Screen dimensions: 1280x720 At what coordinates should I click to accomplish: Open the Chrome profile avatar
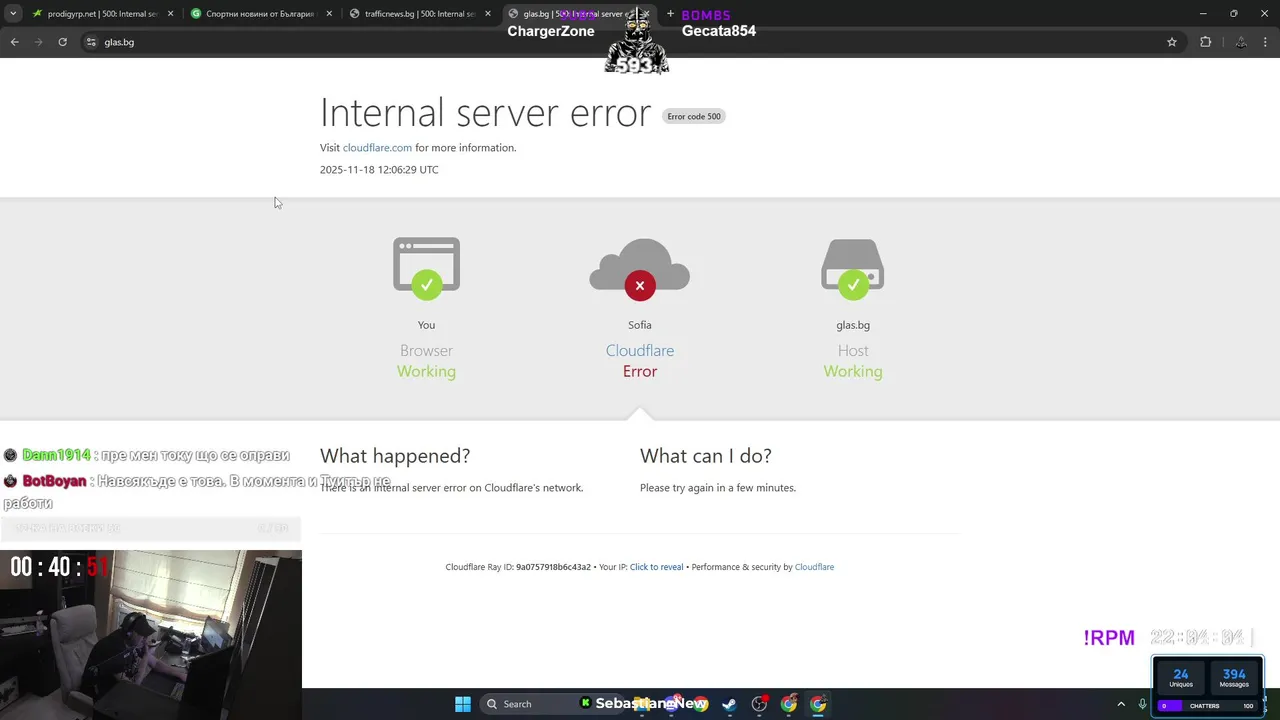click(1241, 42)
